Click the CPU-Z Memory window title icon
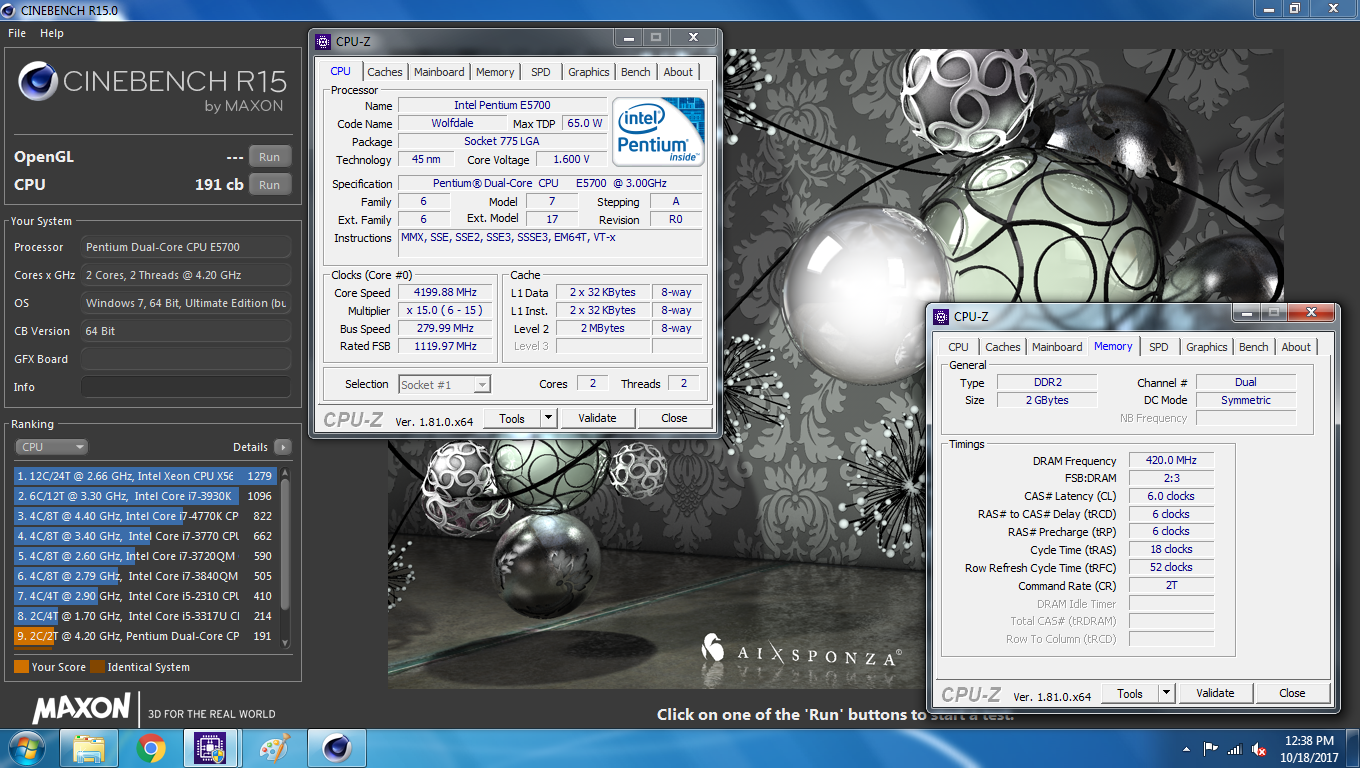The height and width of the screenshot is (768, 1360). (940, 316)
